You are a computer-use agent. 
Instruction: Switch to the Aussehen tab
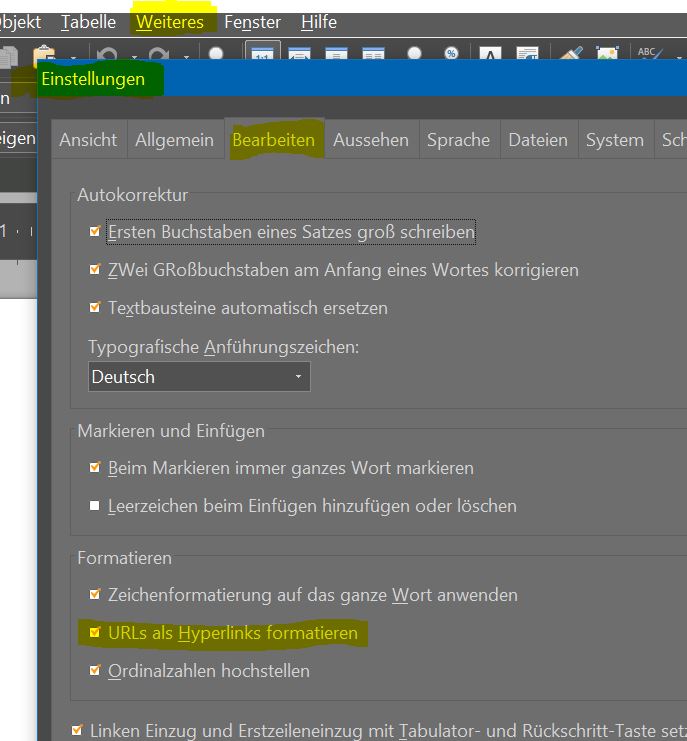370,140
